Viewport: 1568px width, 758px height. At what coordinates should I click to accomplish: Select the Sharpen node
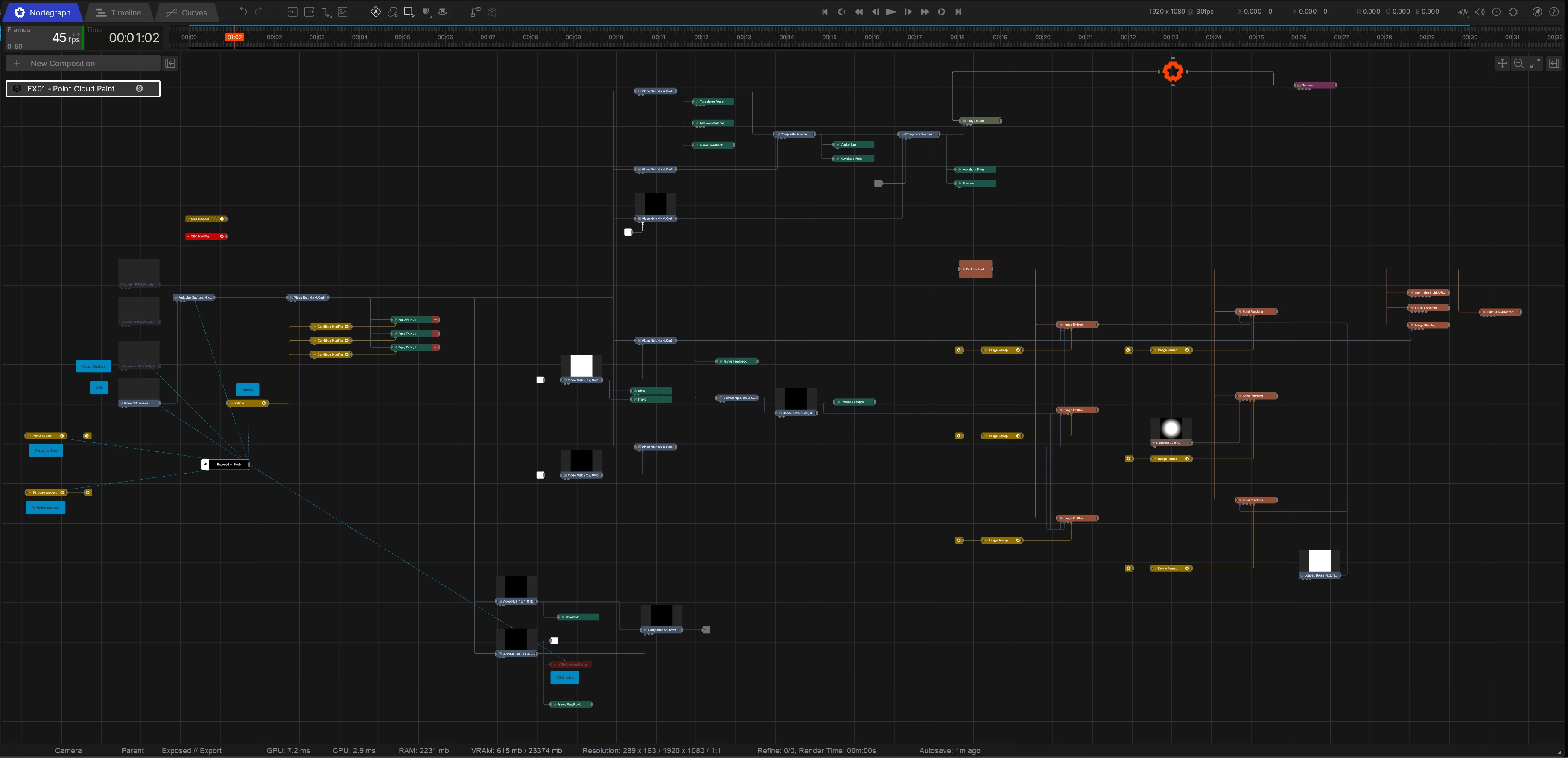tap(975, 183)
